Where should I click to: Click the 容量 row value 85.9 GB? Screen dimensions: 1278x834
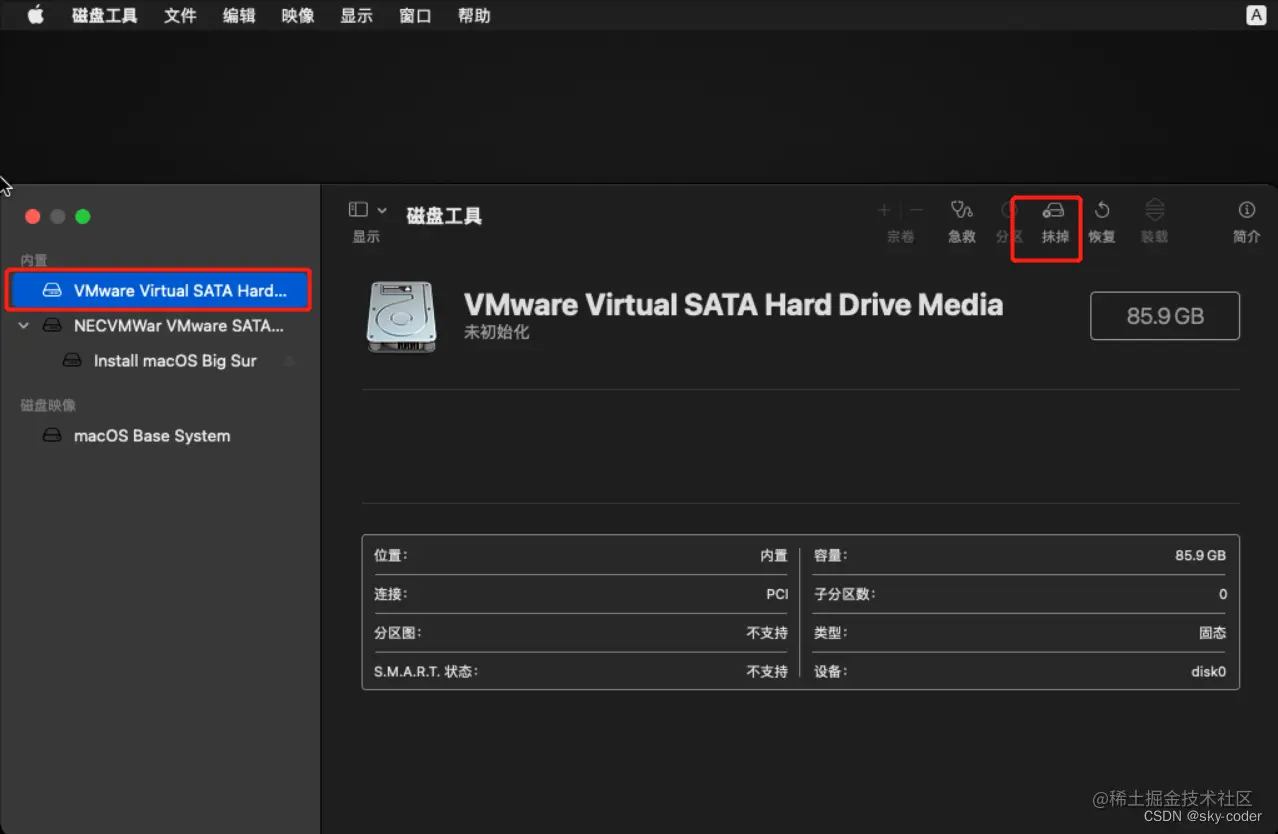tap(1200, 555)
